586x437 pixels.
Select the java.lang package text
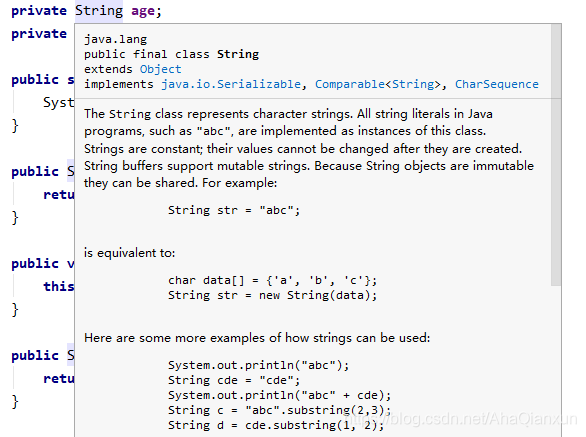(x=115, y=39)
